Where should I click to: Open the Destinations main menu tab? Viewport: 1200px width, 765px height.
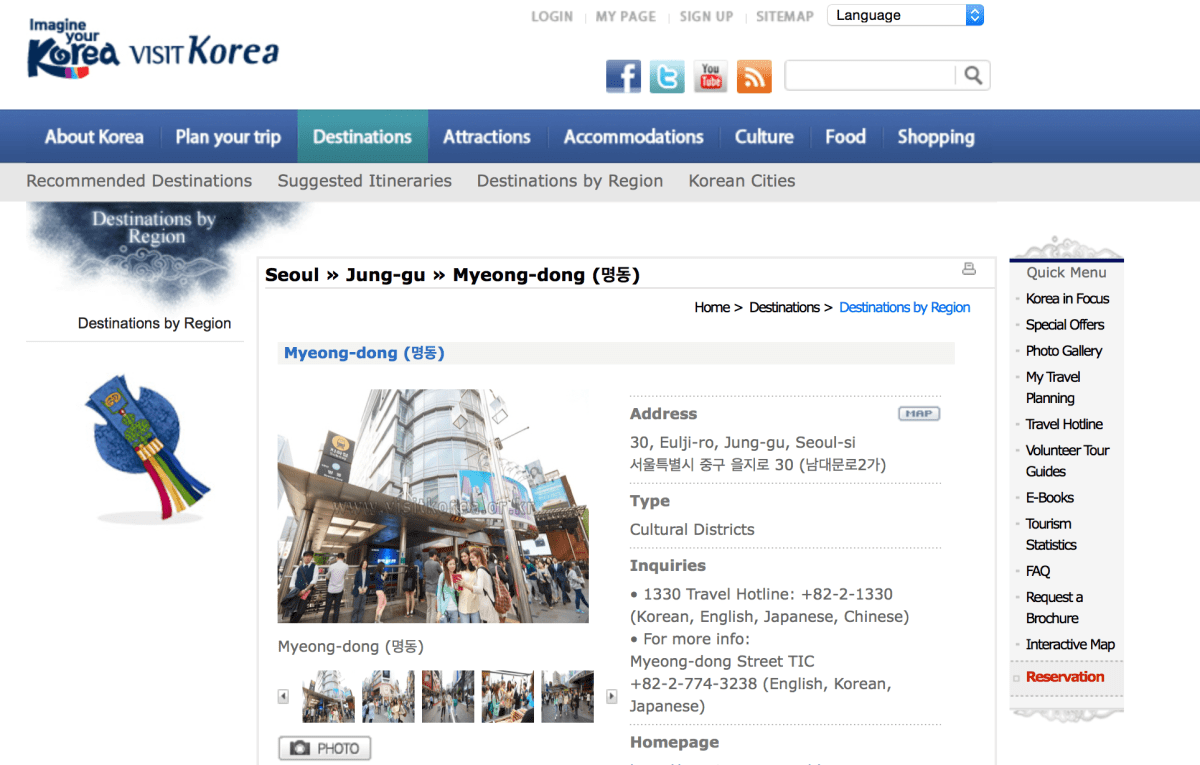[362, 137]
